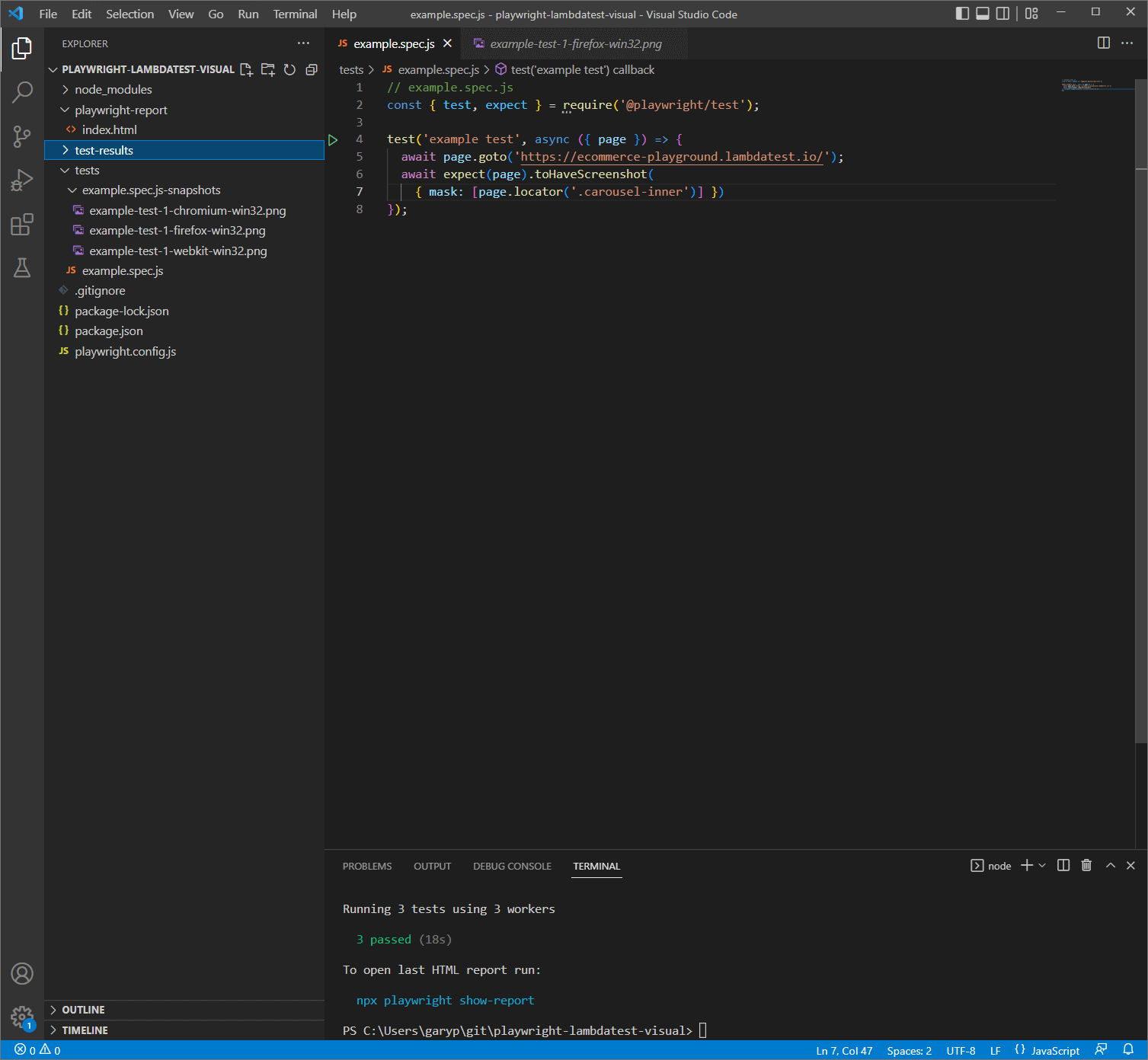Open the Source Control view
The height and width of the screenshot is (1060, 1148).
22,136
